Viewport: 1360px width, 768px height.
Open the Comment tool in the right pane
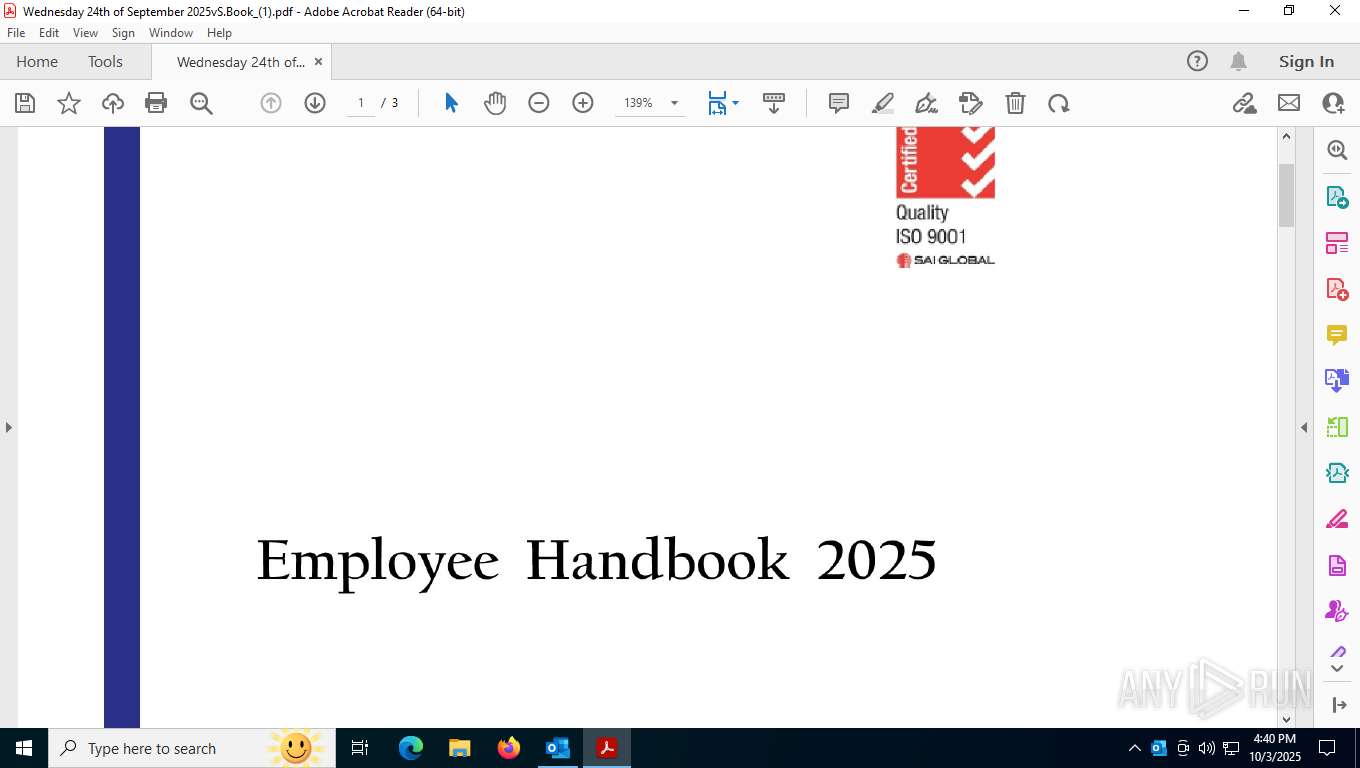point(1337,334)
